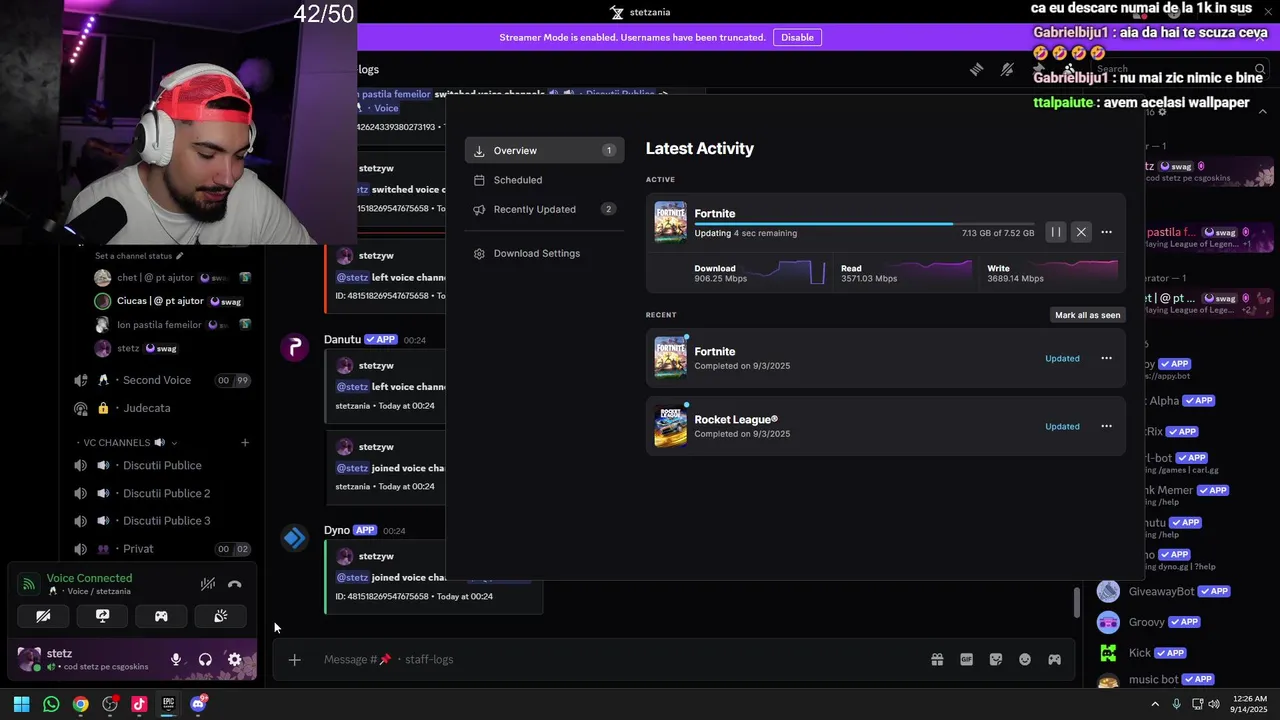Start an activity in voice channel
This screenshot has width=1280, height=720.
[161, 616]
